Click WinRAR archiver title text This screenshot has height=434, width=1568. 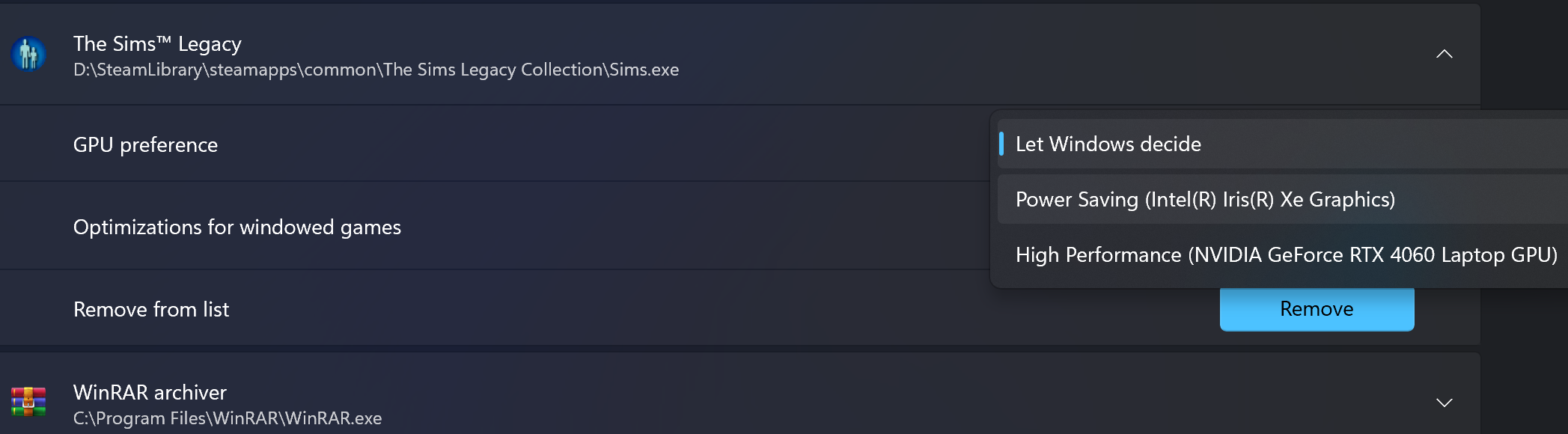point(150,392)
